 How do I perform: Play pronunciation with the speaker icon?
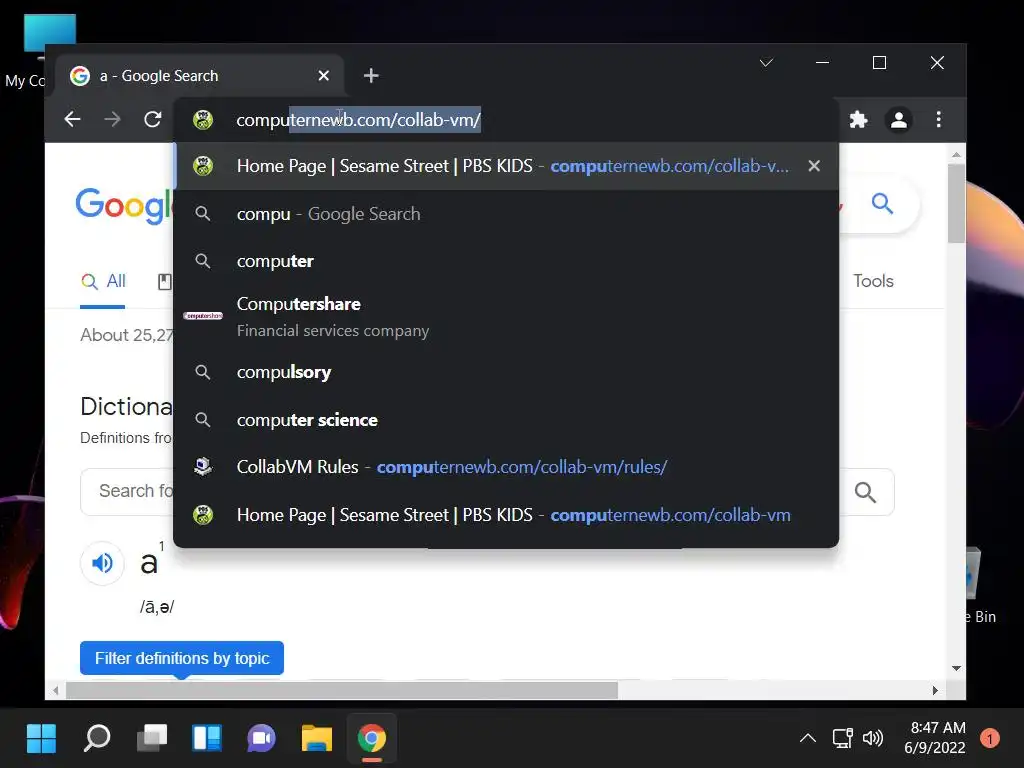click(103, 563)
